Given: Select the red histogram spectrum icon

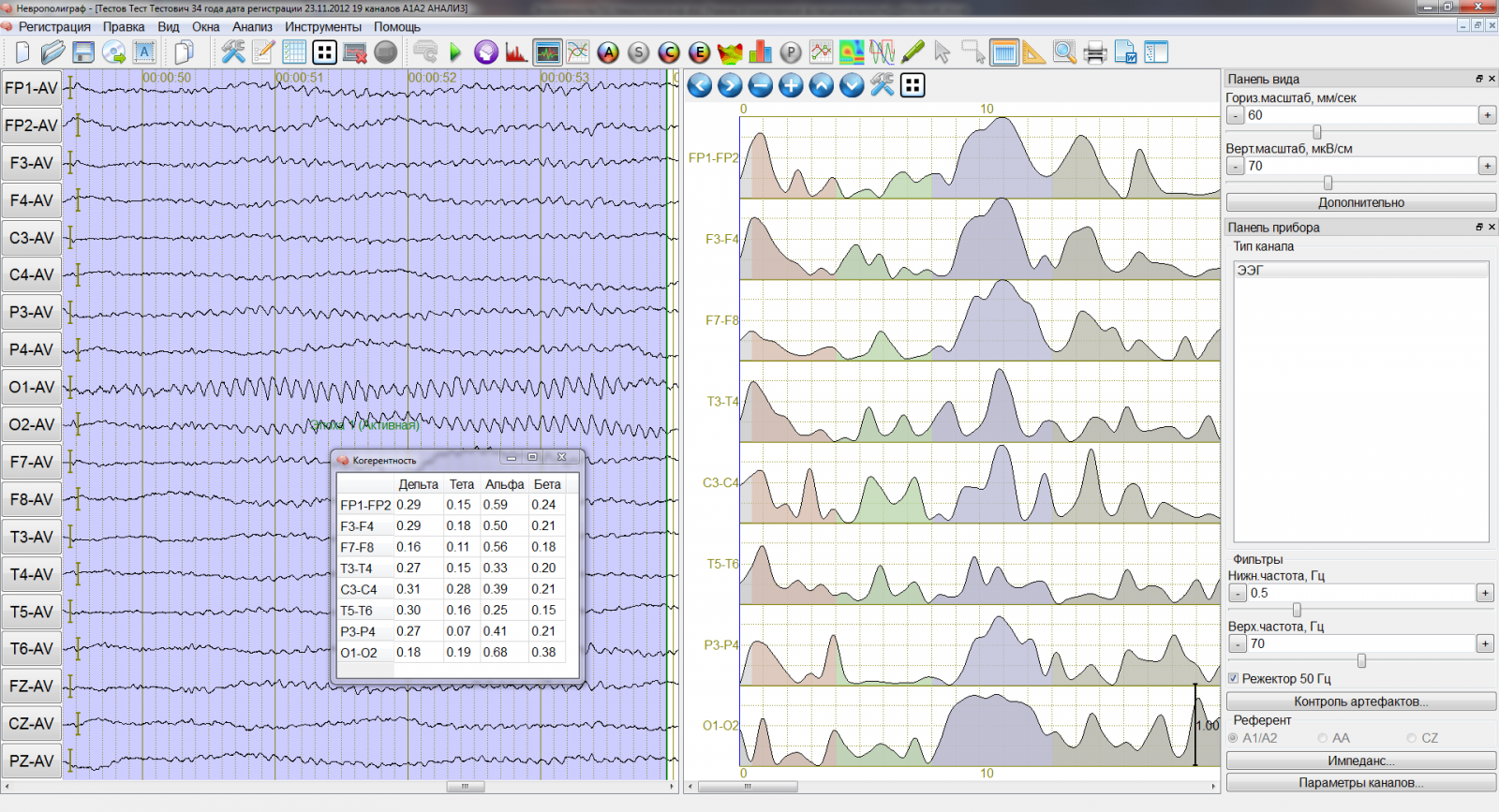Looking at the screenshot, I should pyautogui.click(x=515, y=52).
